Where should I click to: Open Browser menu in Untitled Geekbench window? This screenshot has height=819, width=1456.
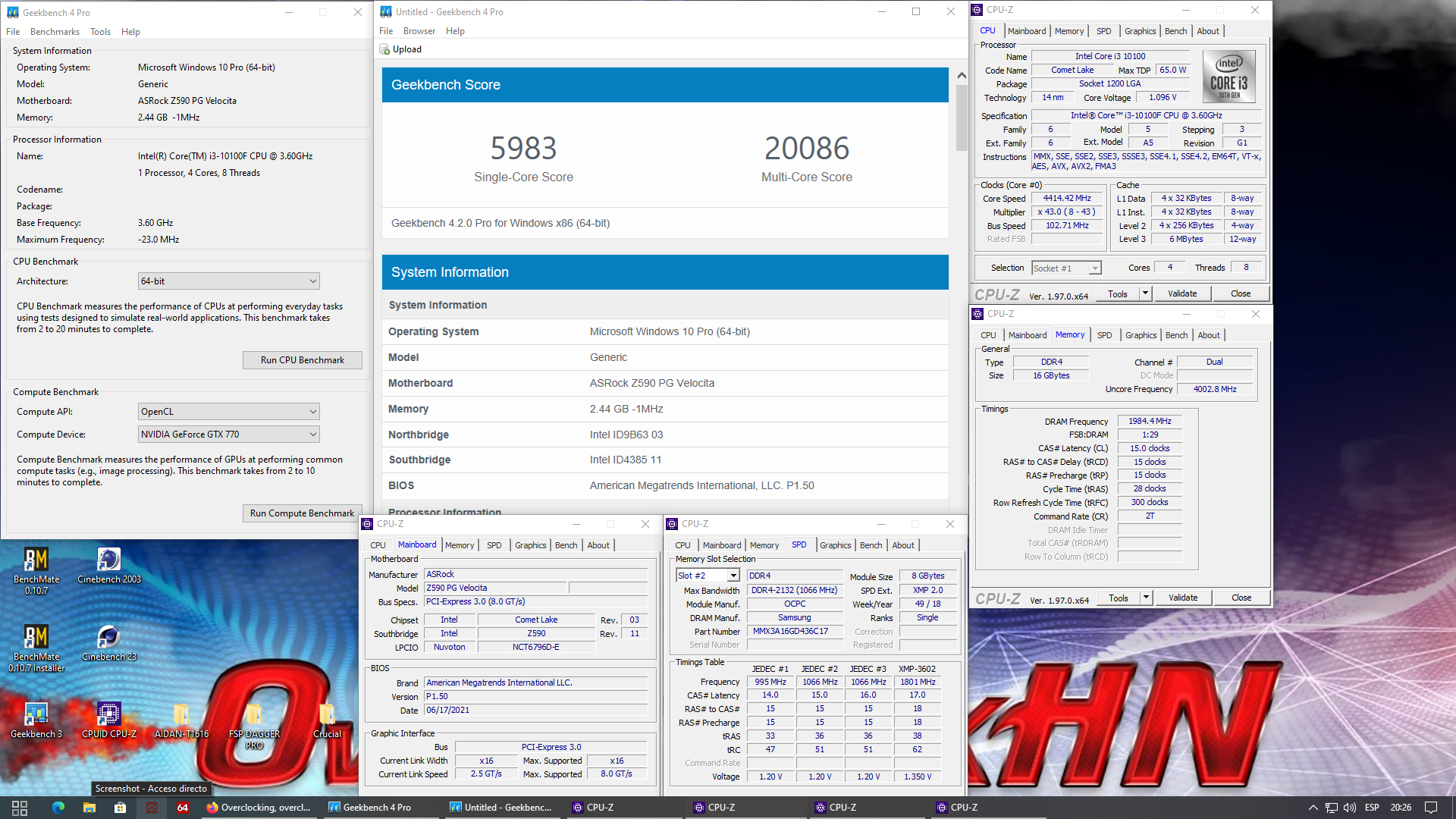click(x=419, y=31)
